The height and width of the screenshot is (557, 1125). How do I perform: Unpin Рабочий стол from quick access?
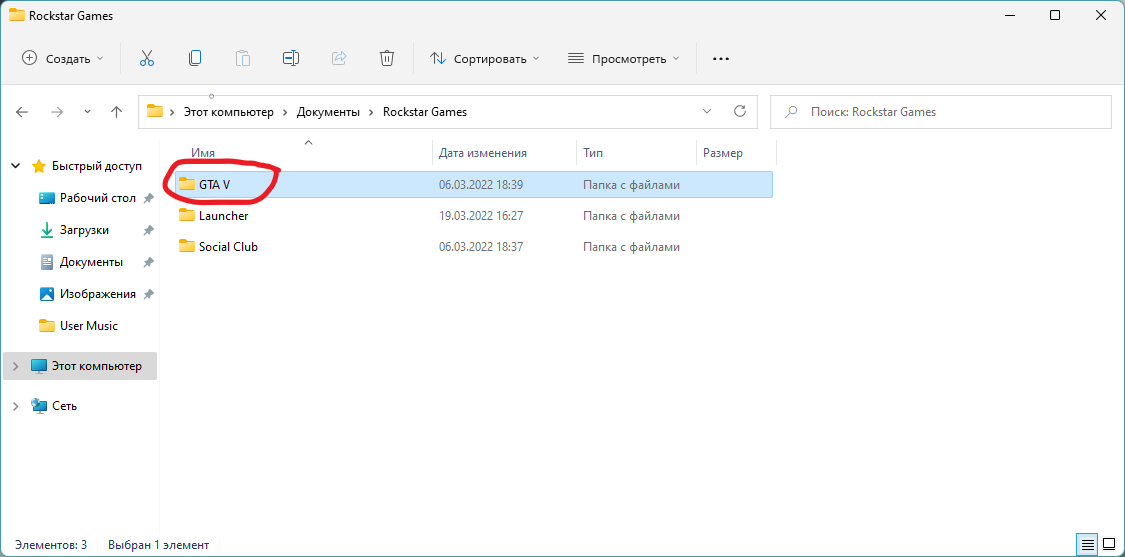pos(149,198)
